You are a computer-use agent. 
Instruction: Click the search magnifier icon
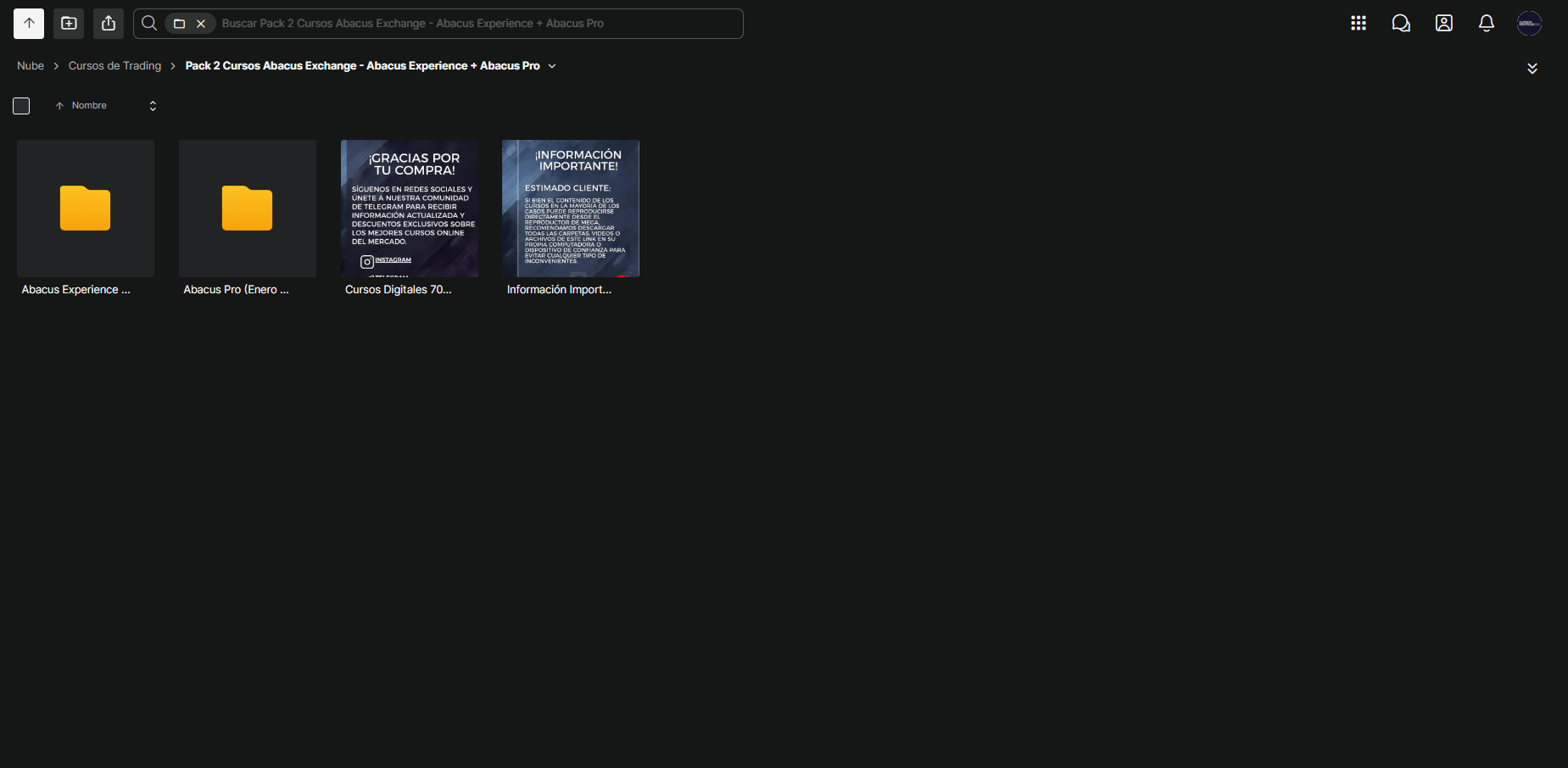pos(149,24)
